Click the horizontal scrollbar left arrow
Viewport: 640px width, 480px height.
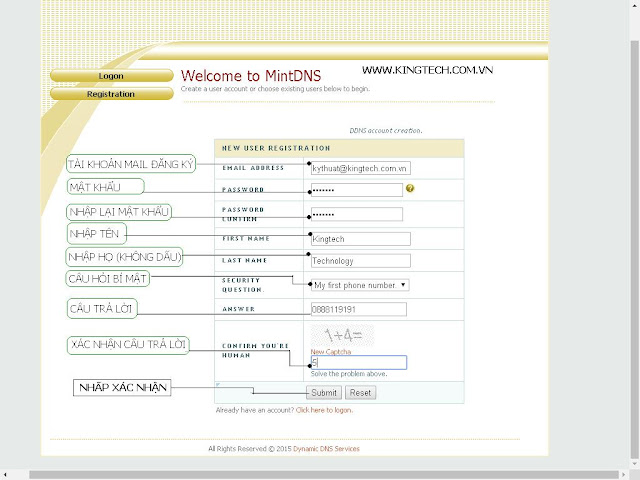(4, 474)
